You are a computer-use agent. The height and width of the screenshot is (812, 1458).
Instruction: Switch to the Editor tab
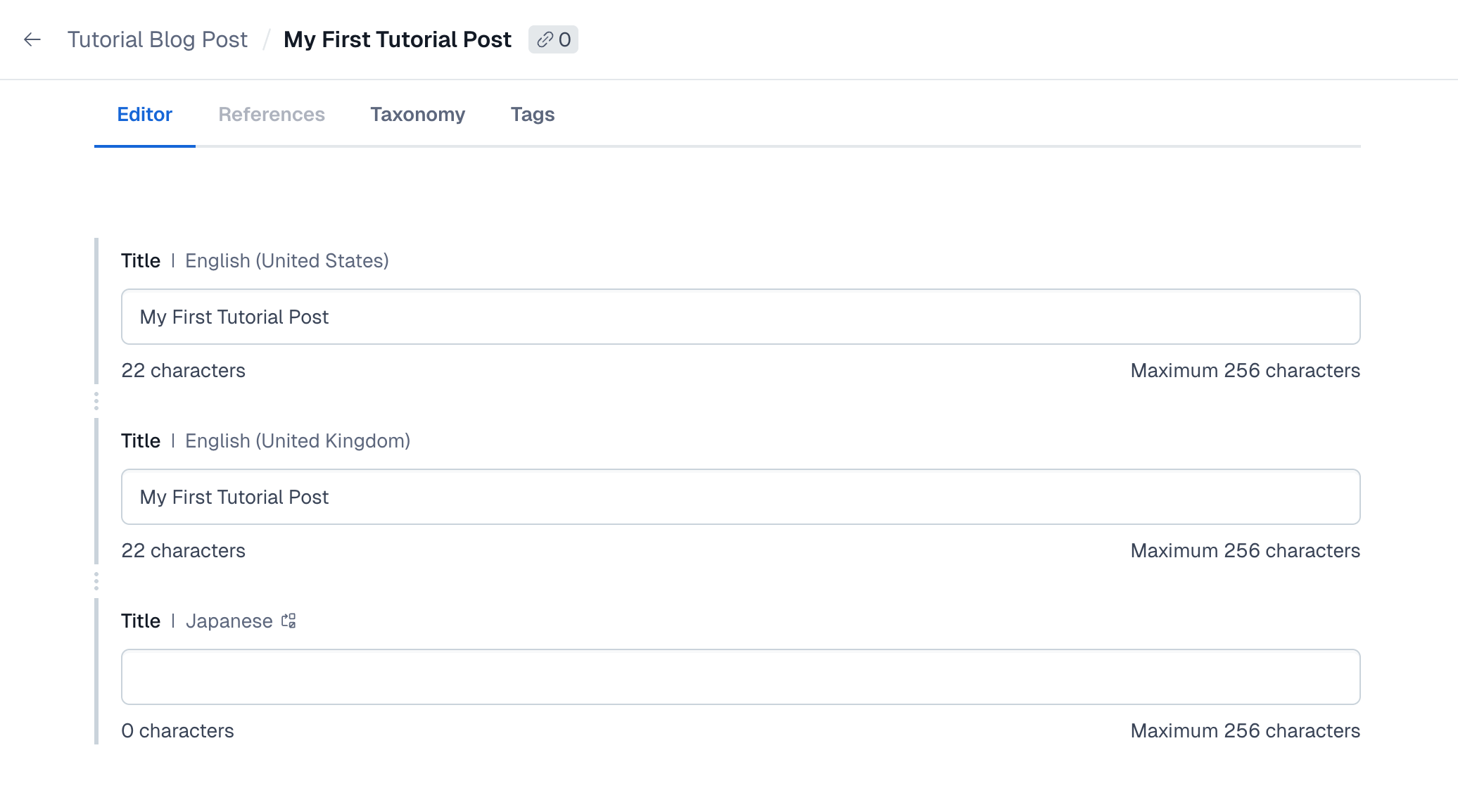[144, 115]
